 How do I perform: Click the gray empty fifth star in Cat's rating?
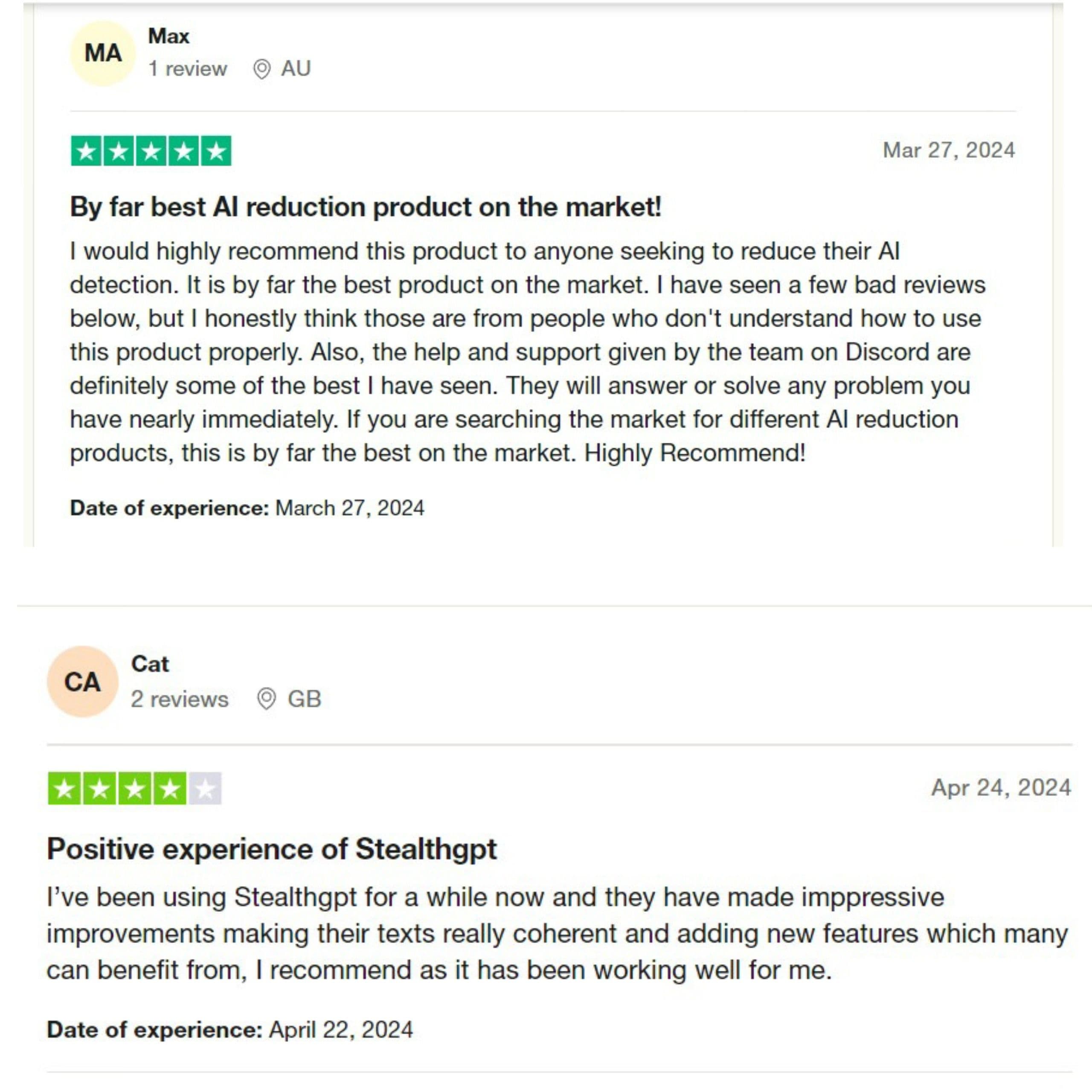click(x=205, y=788)
